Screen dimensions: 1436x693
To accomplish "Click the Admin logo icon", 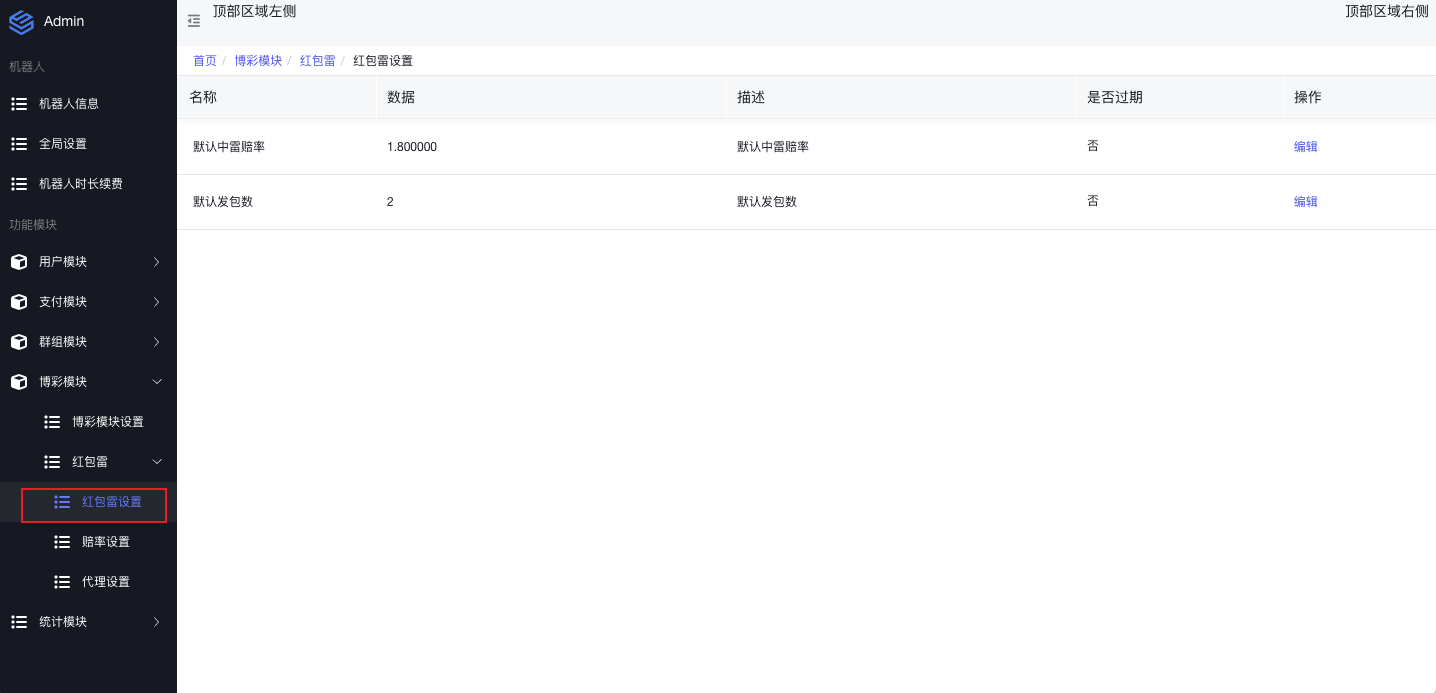I will (x=21, y=22).
